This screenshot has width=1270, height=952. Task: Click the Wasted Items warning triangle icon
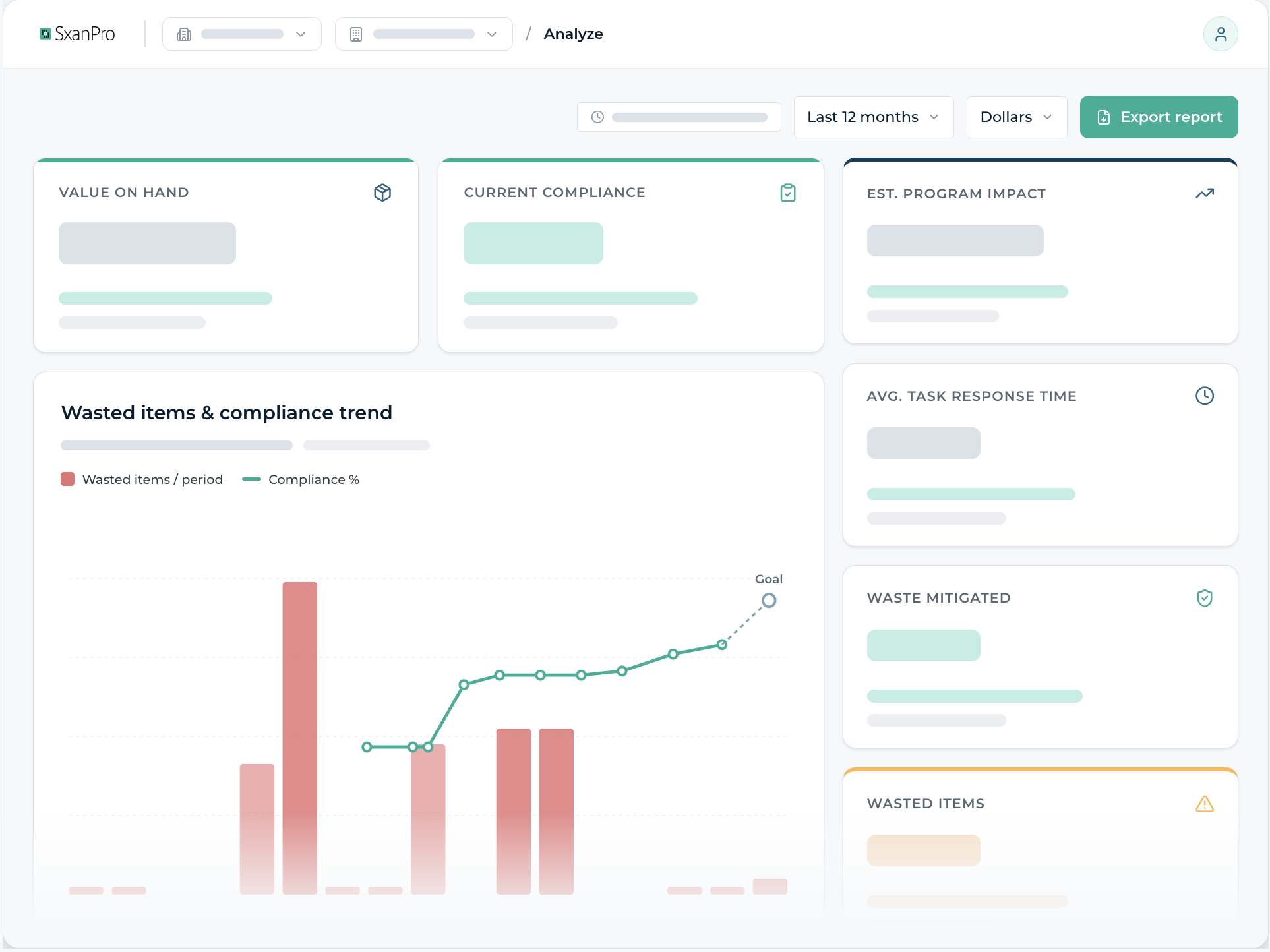pyautogui.click(x=1205, y=804)
